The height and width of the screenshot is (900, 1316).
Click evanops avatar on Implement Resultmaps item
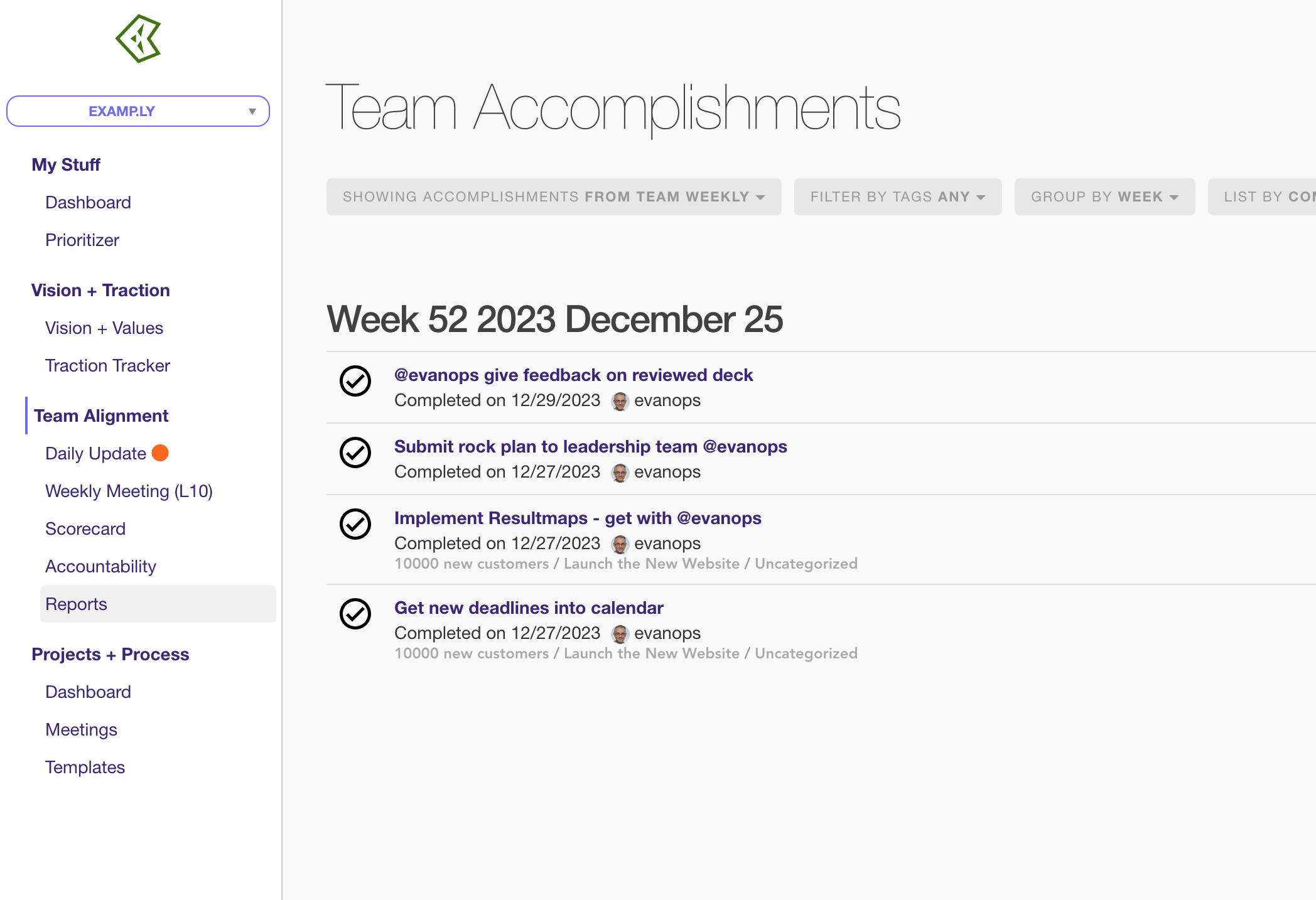pos(620,544)
